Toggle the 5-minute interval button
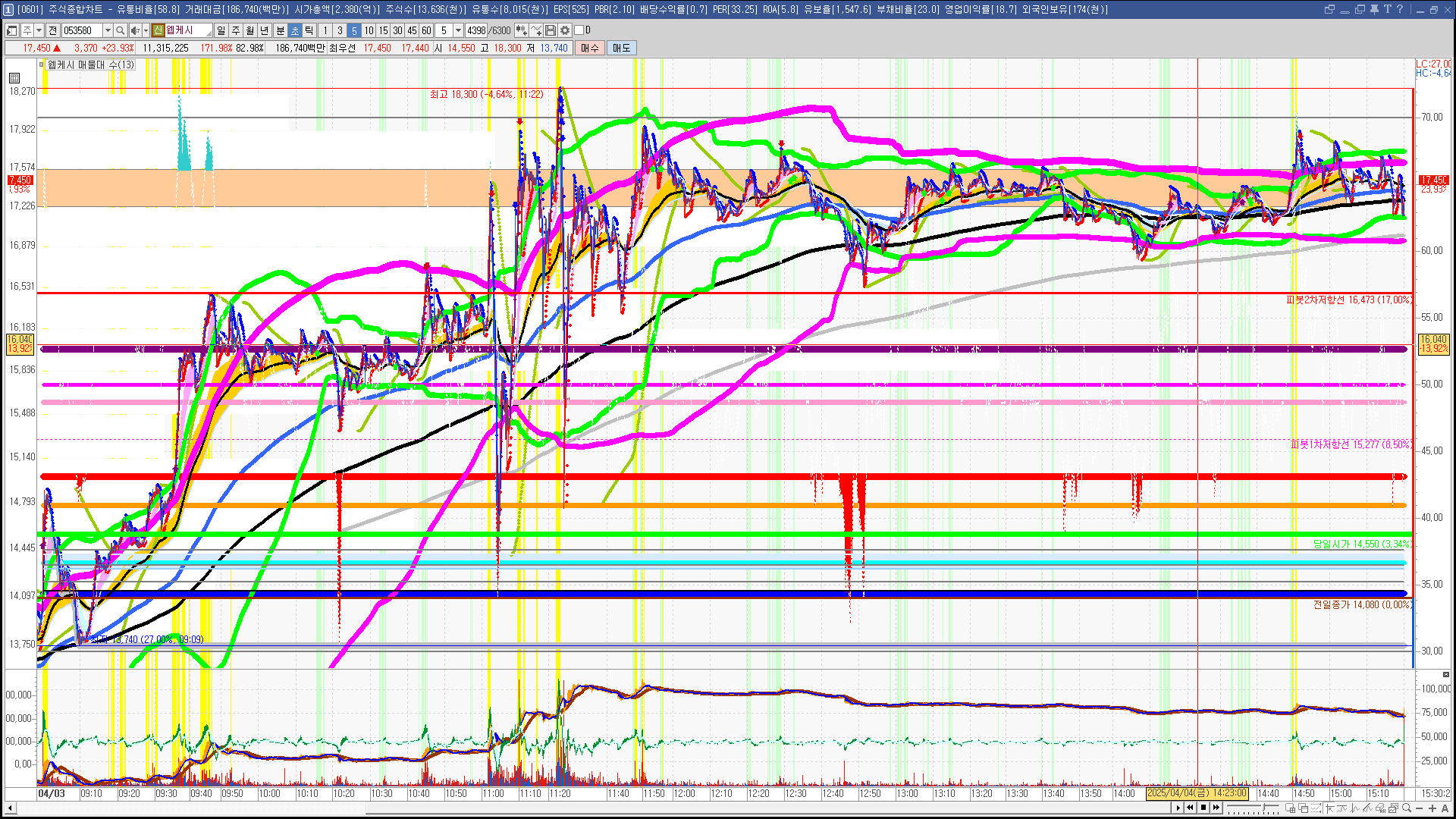1456x819 pixels. tap(354, 30)
